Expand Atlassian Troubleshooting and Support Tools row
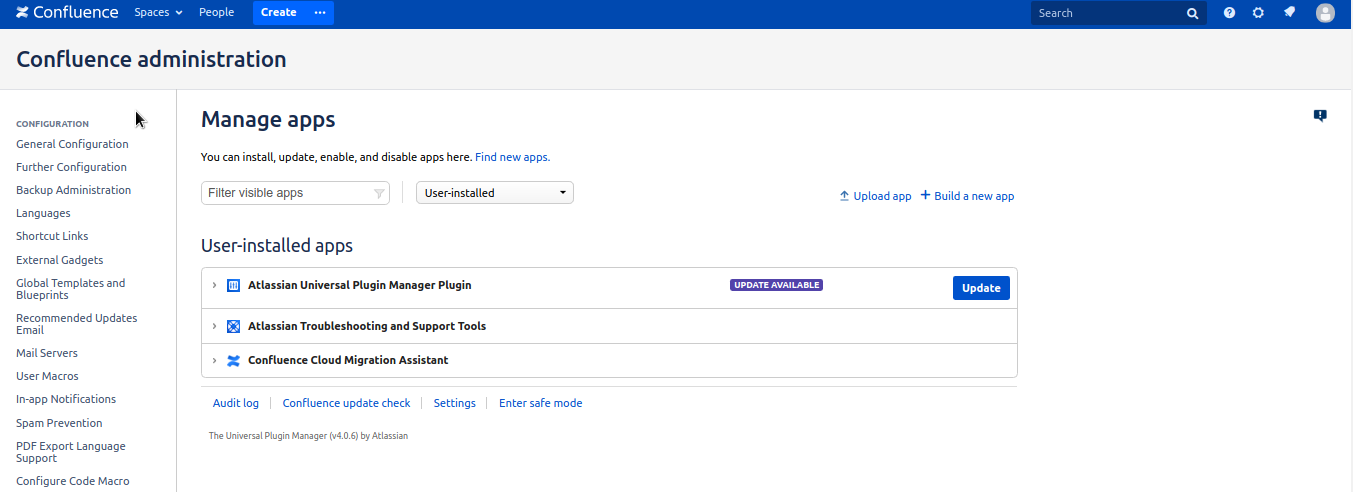 click(x=214, y=326)
